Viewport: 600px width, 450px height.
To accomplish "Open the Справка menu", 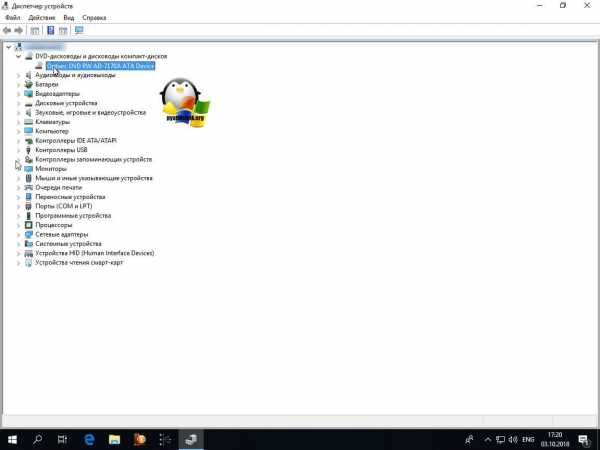I will click(x=94, y=18).
